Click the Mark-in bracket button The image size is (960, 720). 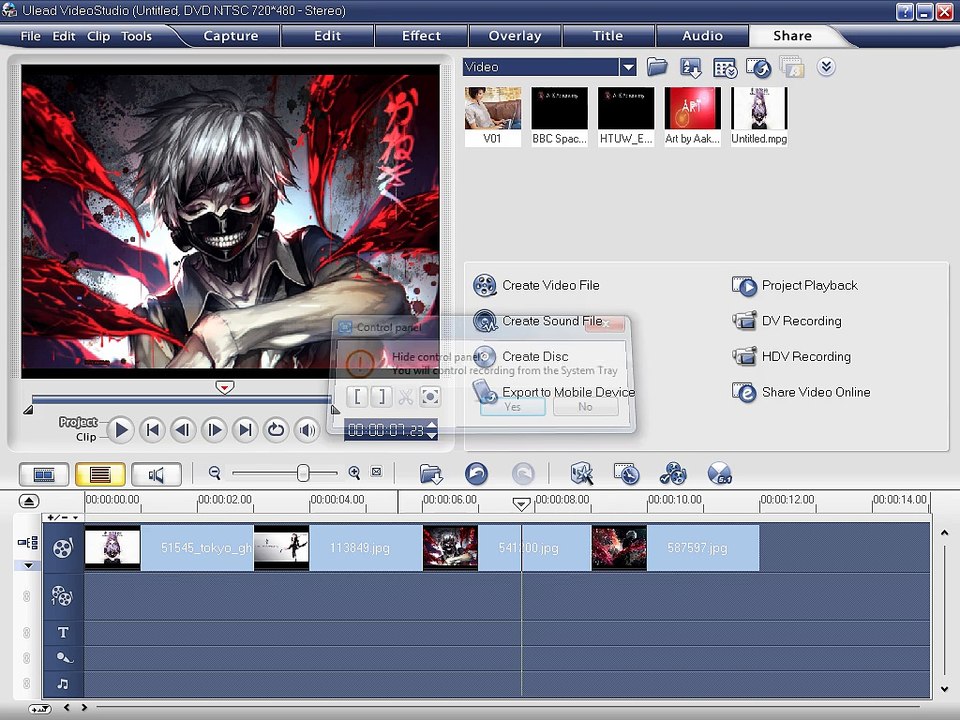[357, 397]
